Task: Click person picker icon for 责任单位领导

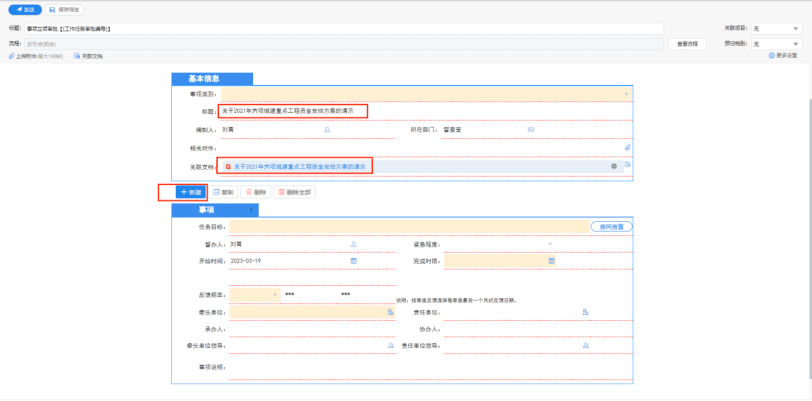Action: tap(586, 345)
